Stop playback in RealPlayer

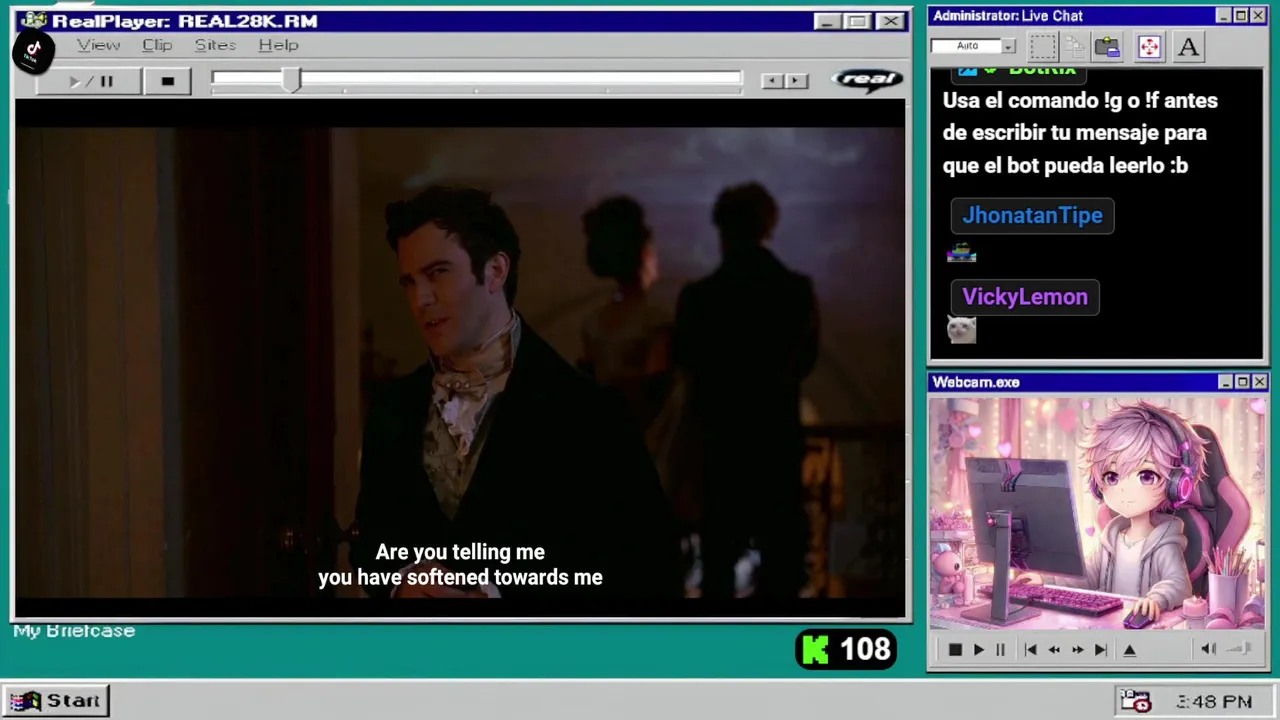(167, 81)
